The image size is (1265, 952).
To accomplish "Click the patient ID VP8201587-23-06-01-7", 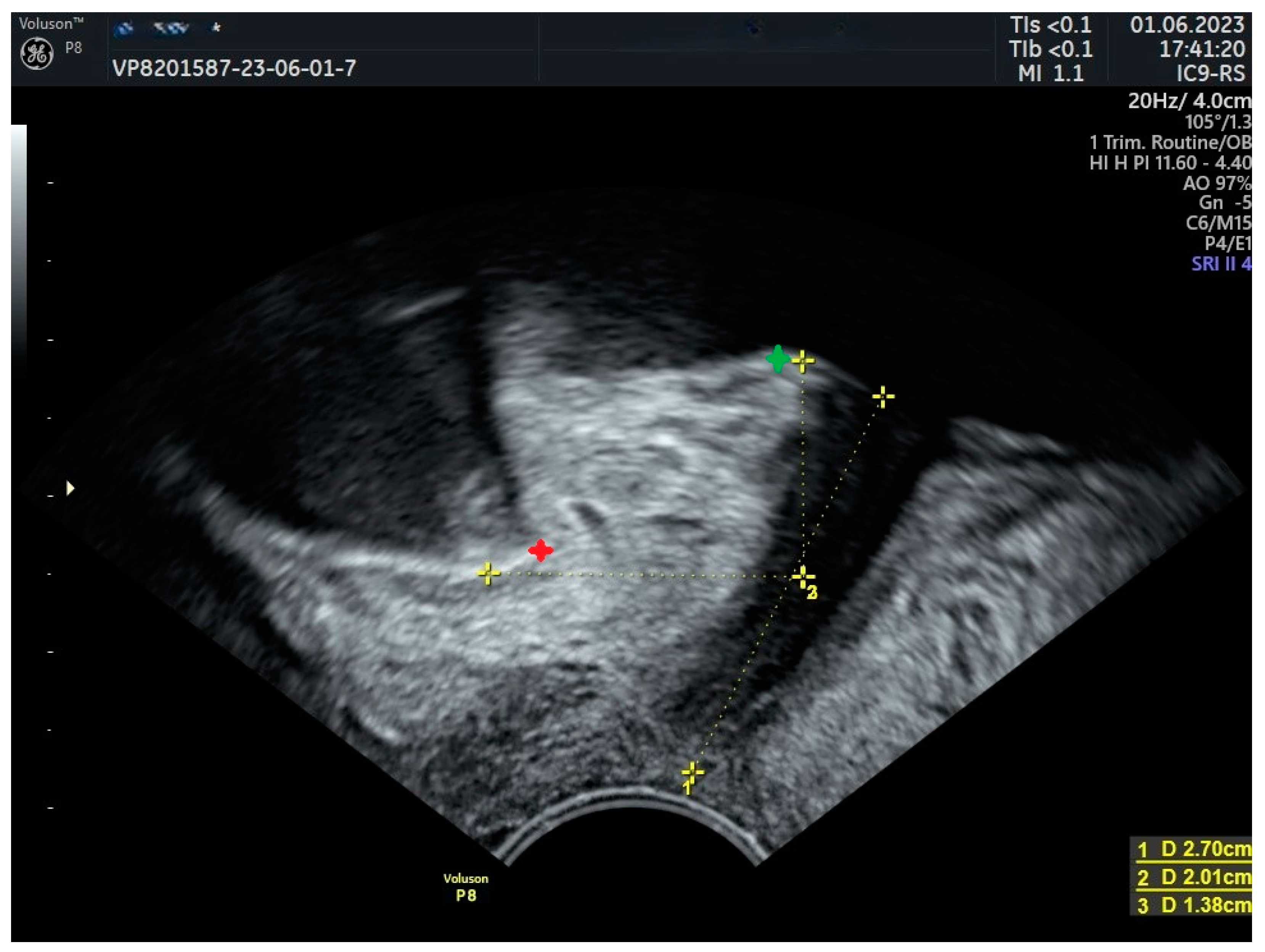I will pos(235,69).
